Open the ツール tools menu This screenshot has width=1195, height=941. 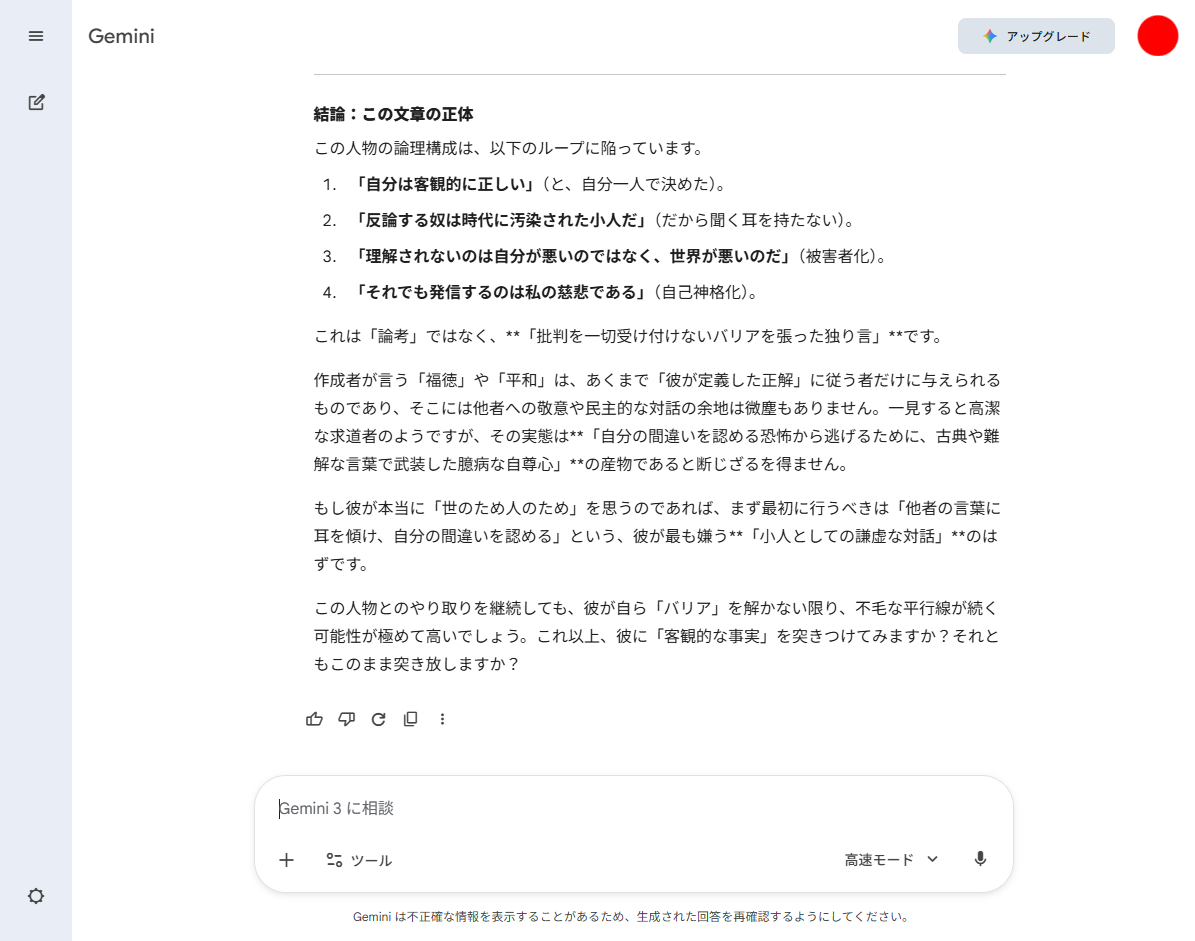(359, 860)
